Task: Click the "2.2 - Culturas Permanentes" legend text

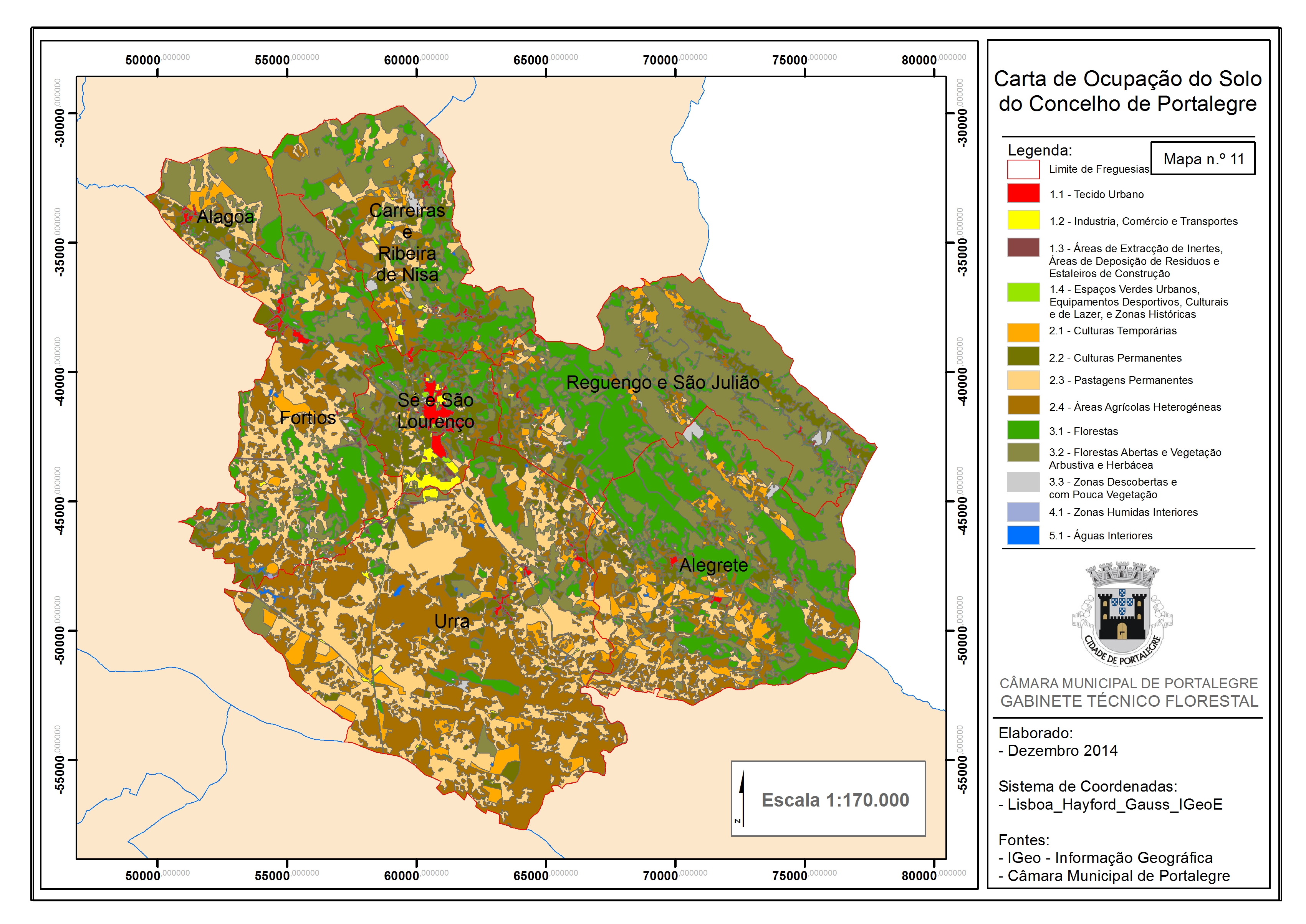Action: tap(1116, 358)
